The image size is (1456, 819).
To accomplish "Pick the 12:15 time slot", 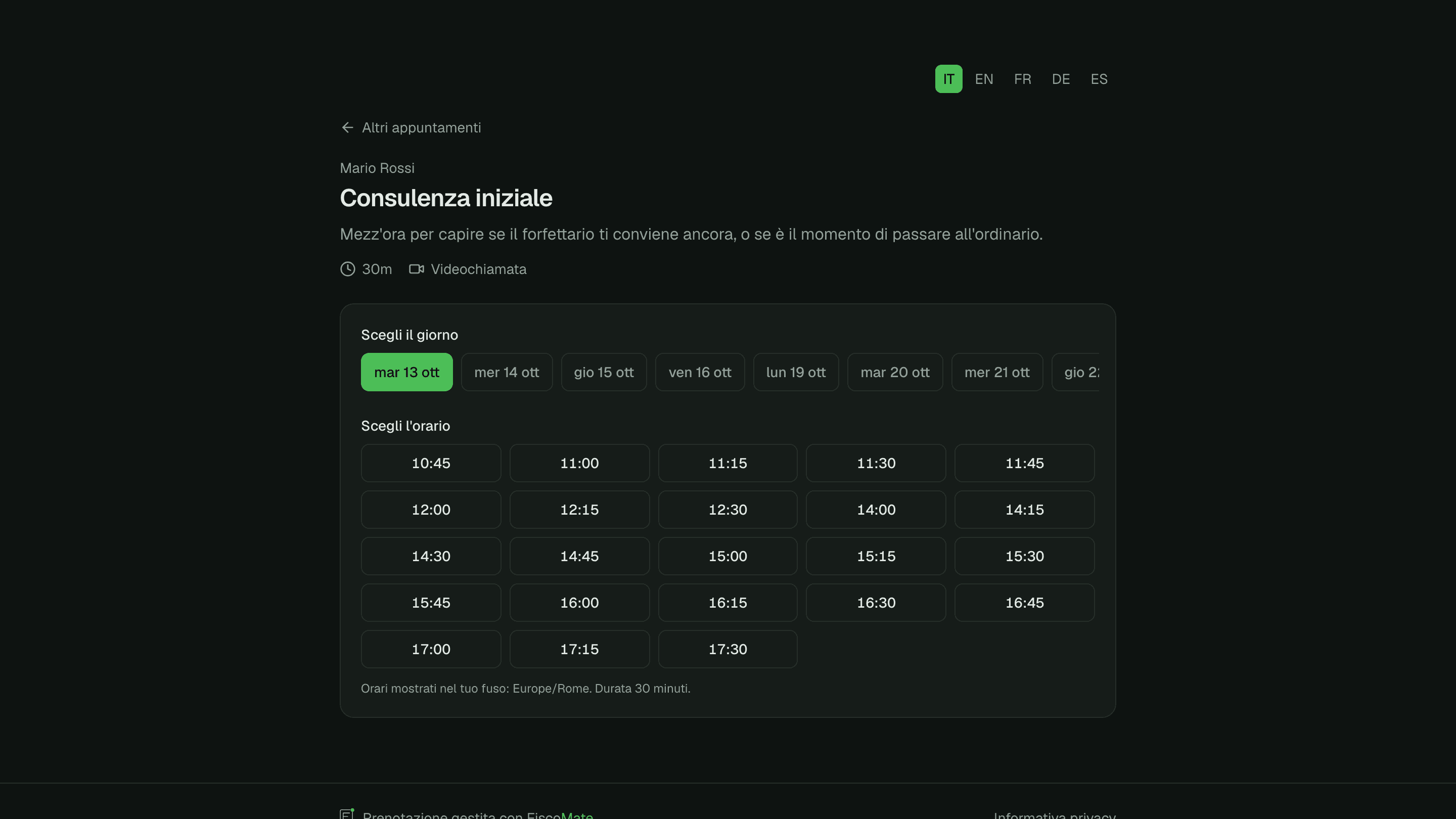I will [579, 509].
